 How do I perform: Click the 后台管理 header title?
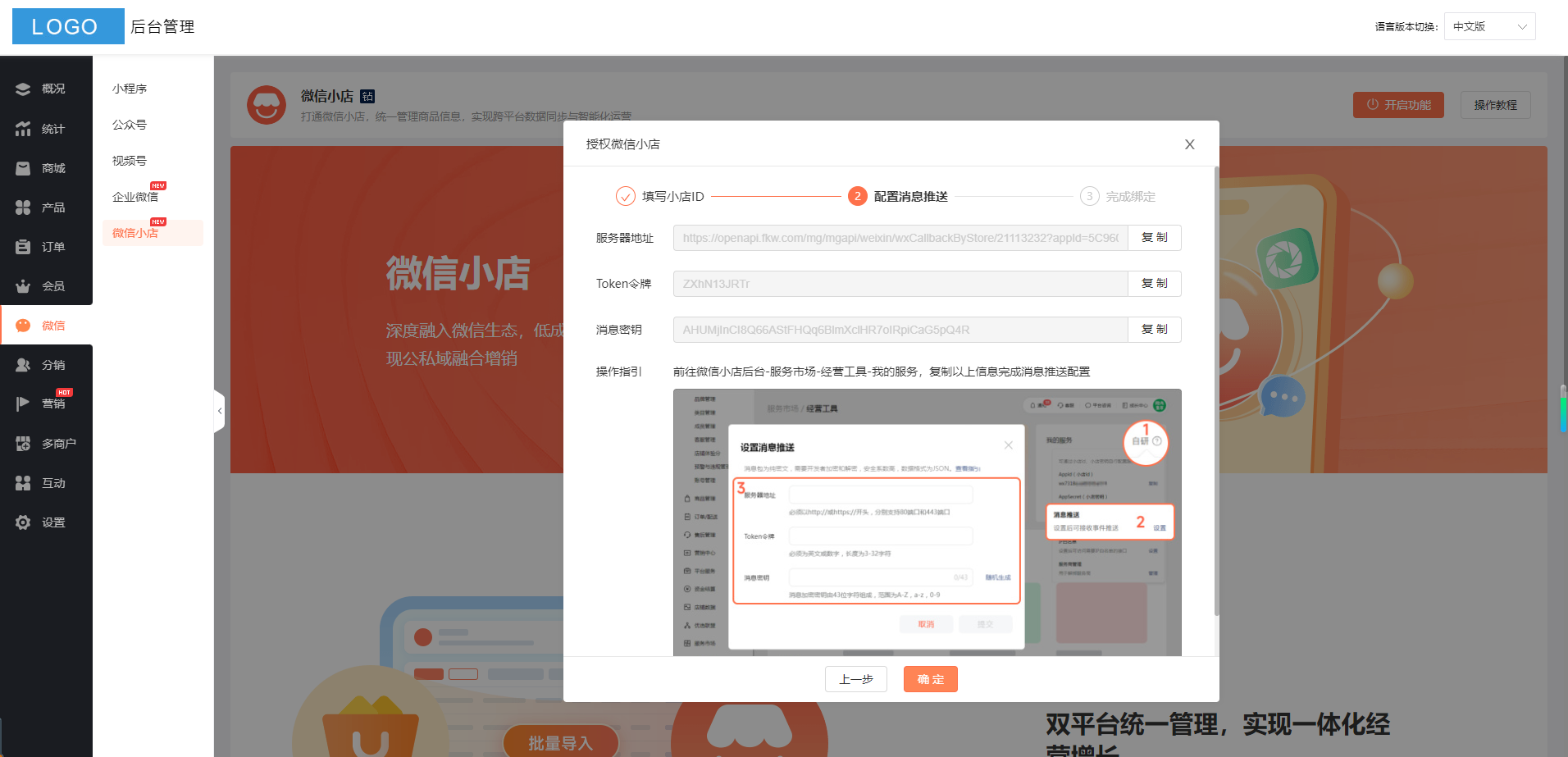point(162,27)
